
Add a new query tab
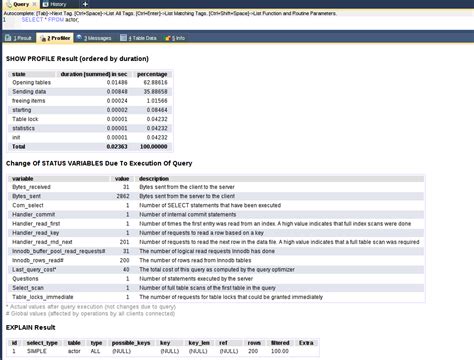click(x=85, y=4)
